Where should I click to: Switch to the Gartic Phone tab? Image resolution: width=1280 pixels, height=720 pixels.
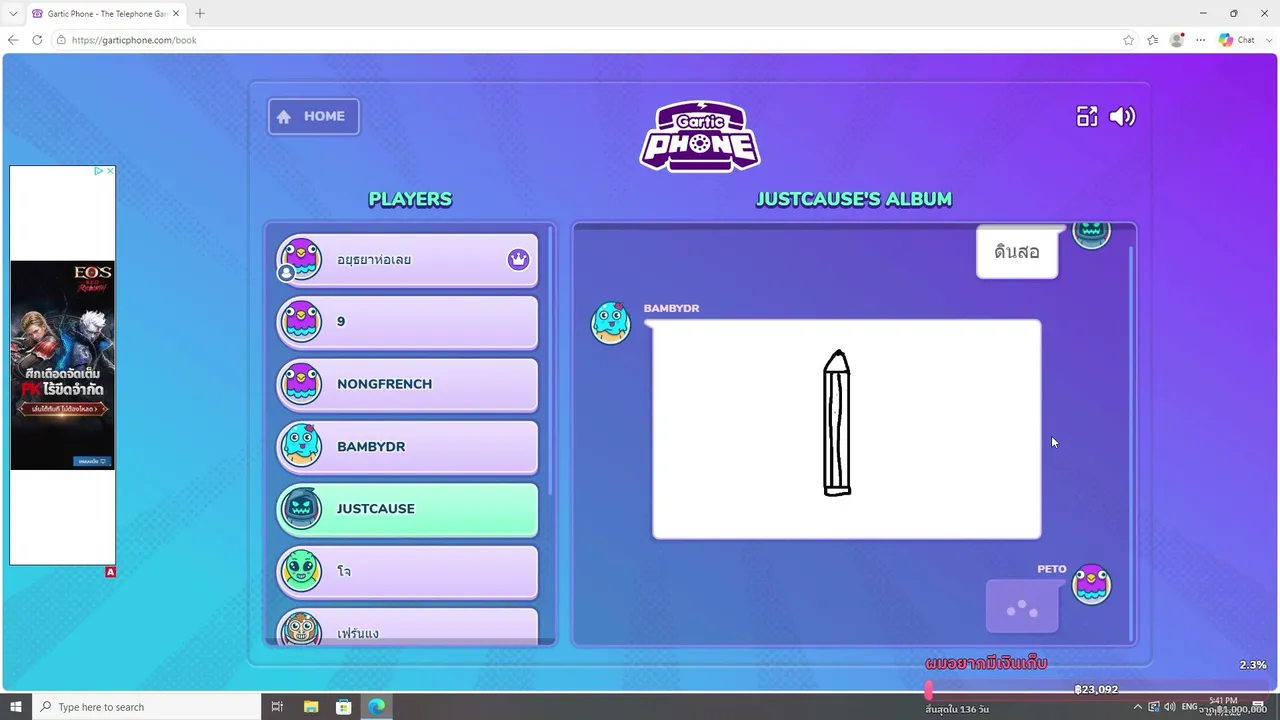click(106, 14)
